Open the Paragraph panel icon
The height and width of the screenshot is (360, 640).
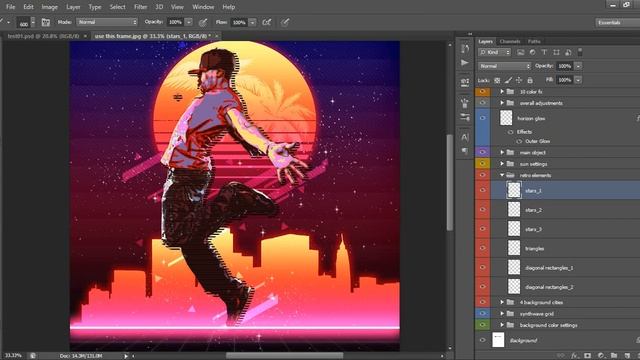tap(464, 151)
